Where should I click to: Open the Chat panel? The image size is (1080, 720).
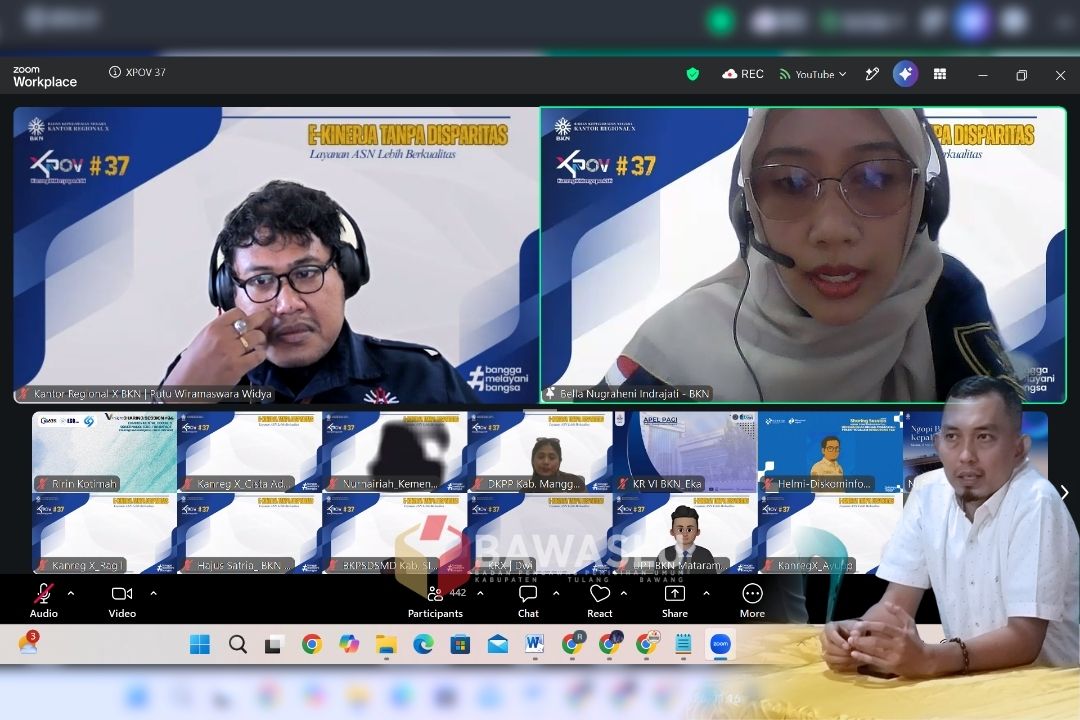(528, 600)
